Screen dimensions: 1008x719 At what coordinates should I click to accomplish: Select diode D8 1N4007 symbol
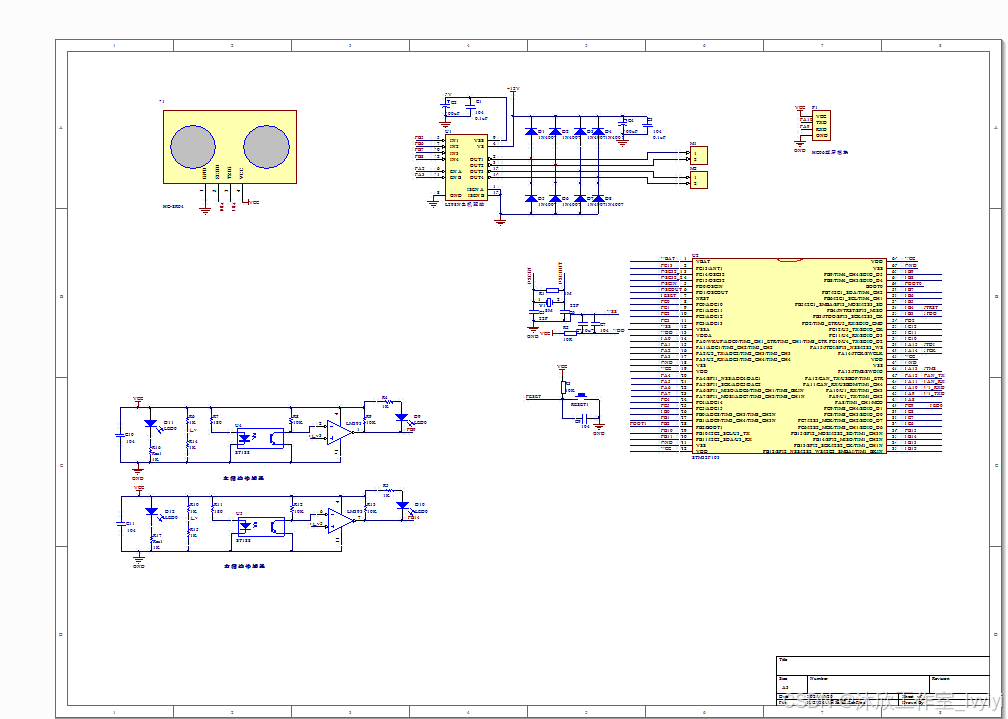click(598, 199)
